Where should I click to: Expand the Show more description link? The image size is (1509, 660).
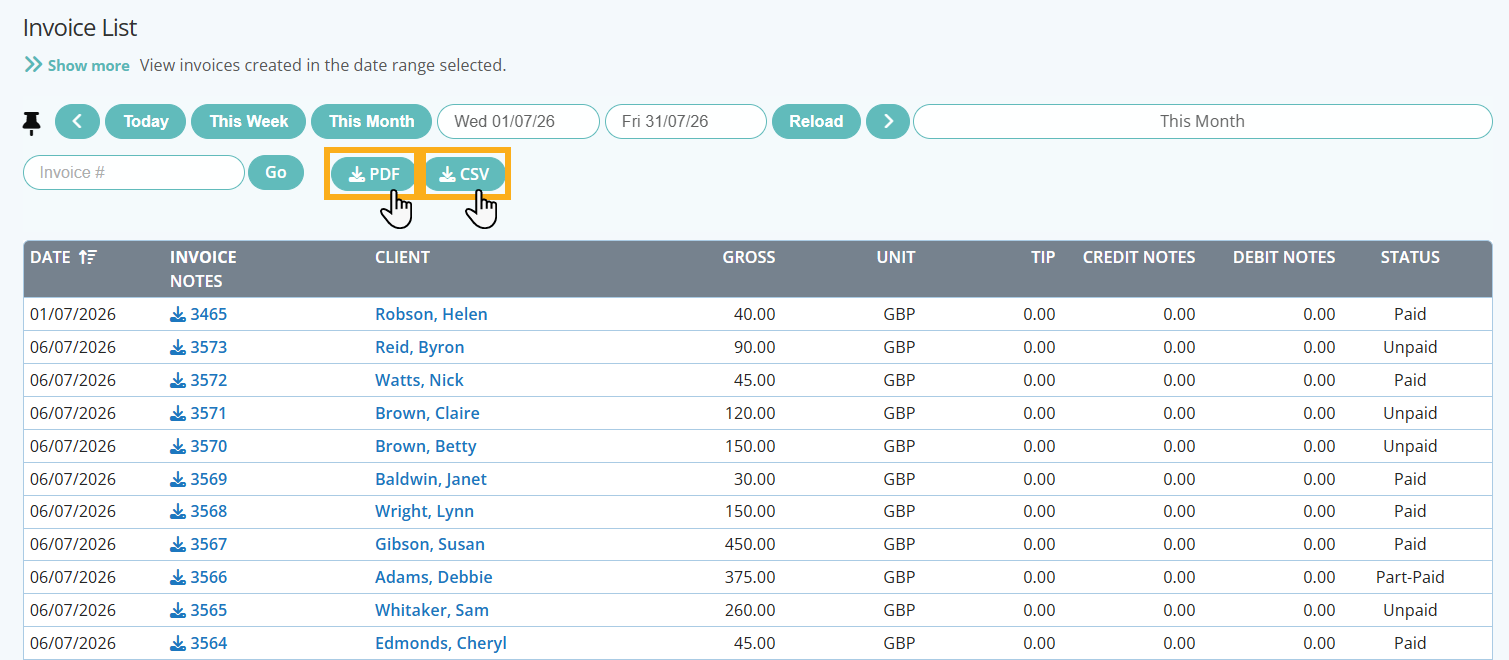point(77,65)
